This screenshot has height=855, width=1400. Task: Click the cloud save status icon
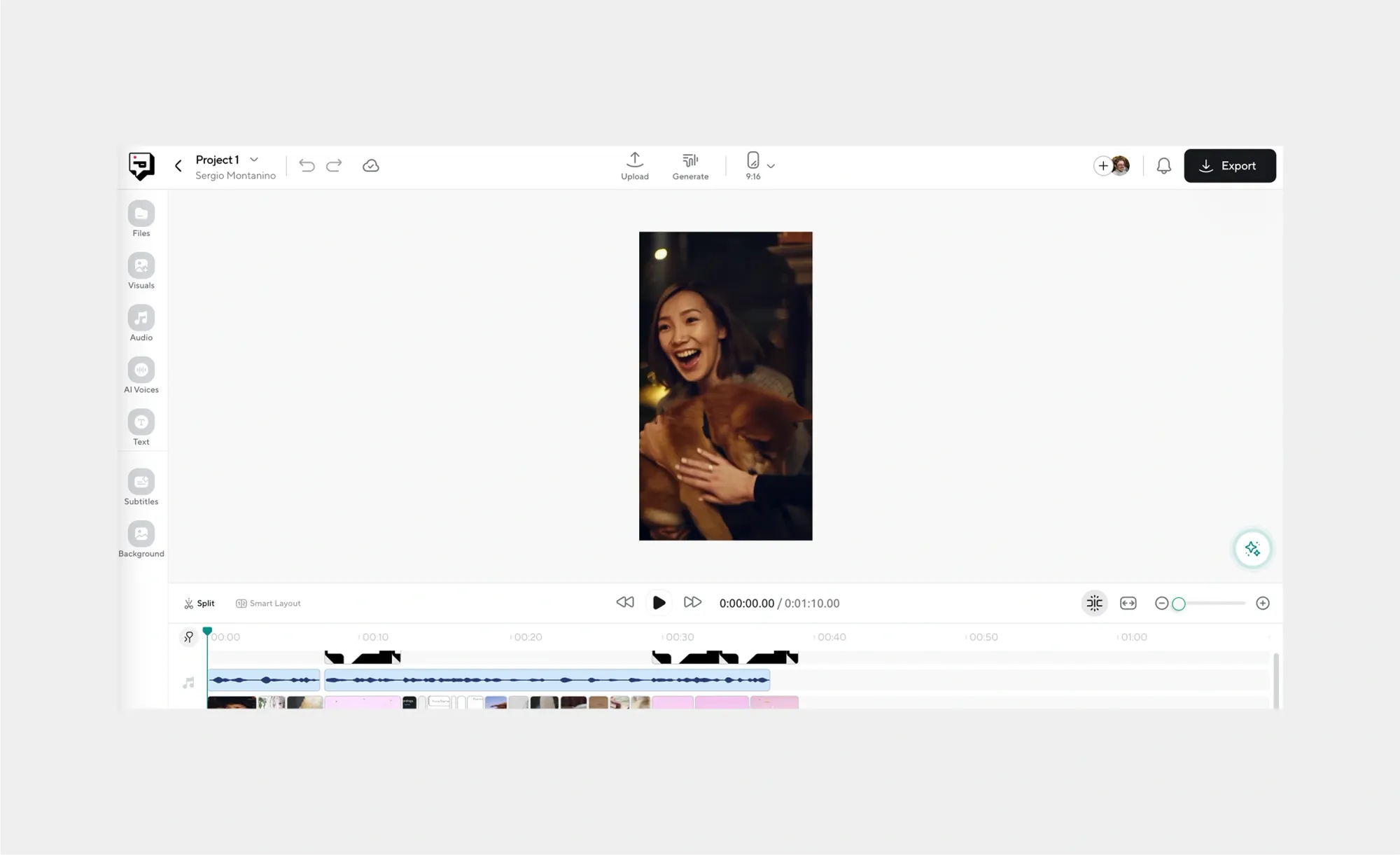(x=370, y=166)
